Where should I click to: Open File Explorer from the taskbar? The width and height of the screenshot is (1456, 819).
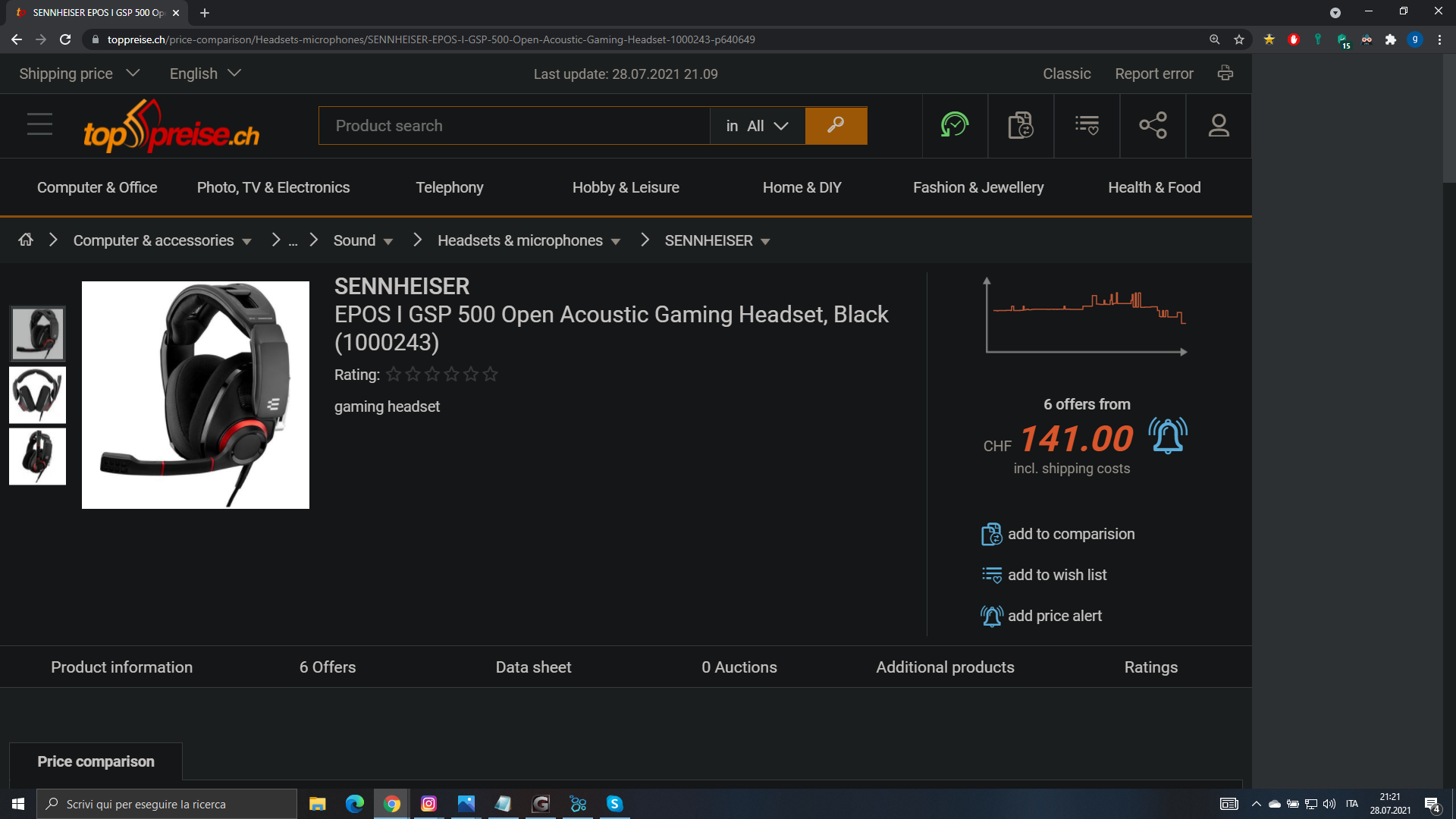click(317, 804)
